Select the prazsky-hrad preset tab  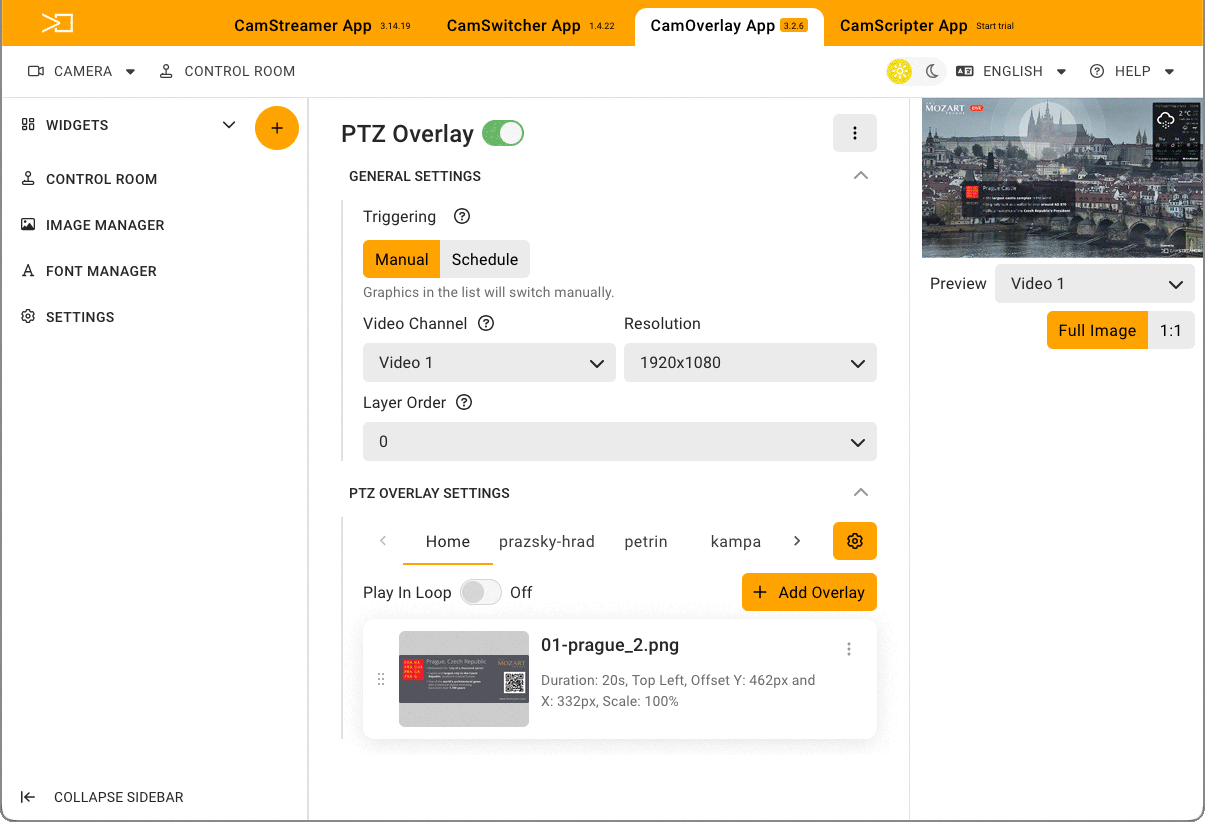(x=546, y=541)
